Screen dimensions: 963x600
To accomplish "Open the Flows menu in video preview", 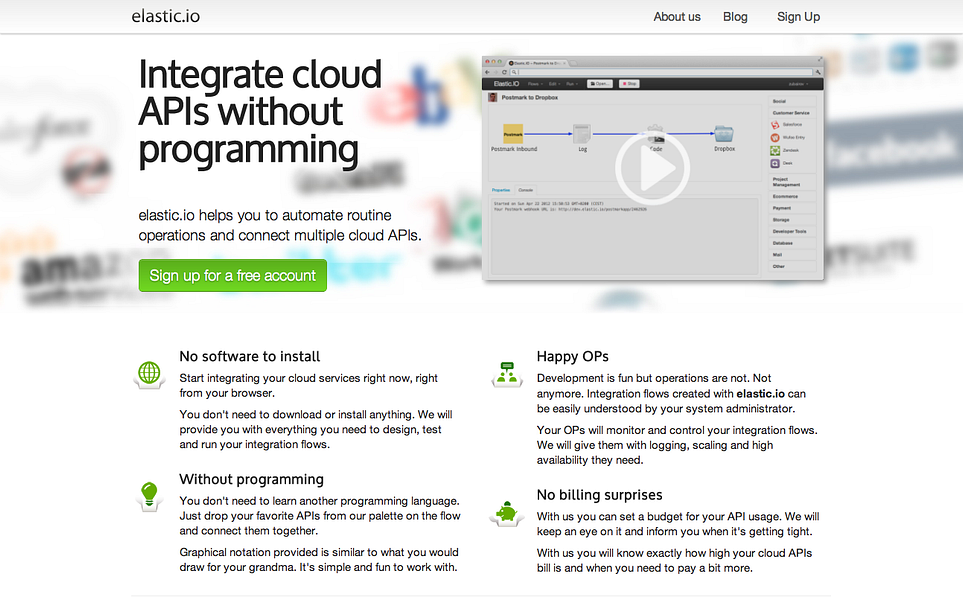I will click(536, 84).
